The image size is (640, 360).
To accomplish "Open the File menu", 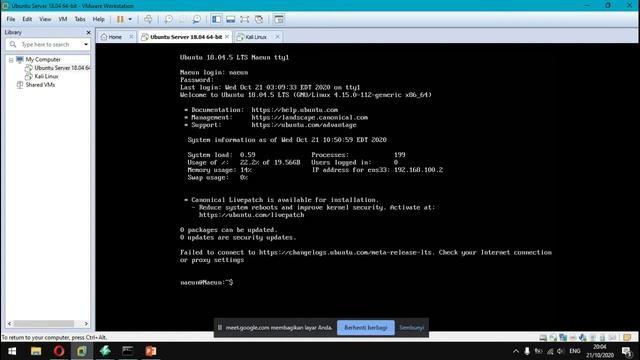I will (x=11, y=19).
